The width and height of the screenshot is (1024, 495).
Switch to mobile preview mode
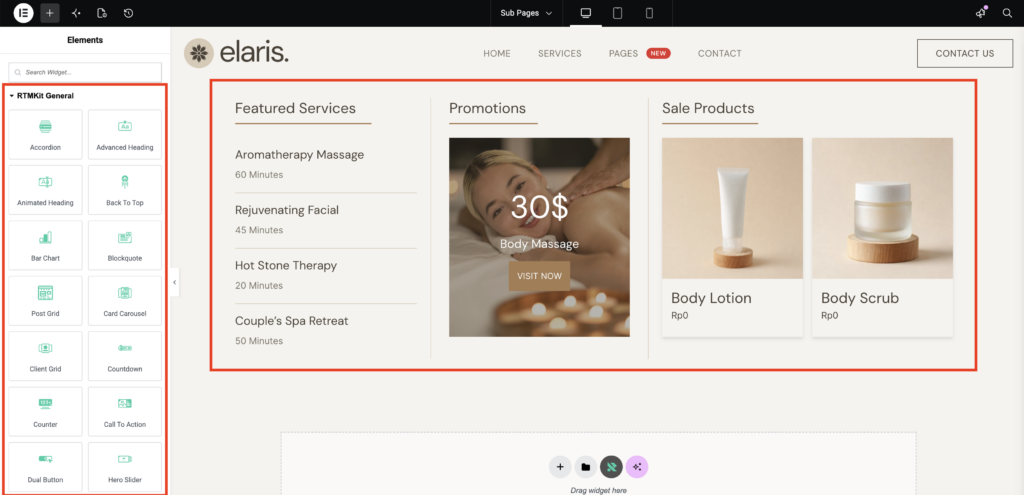click(649, 13)
